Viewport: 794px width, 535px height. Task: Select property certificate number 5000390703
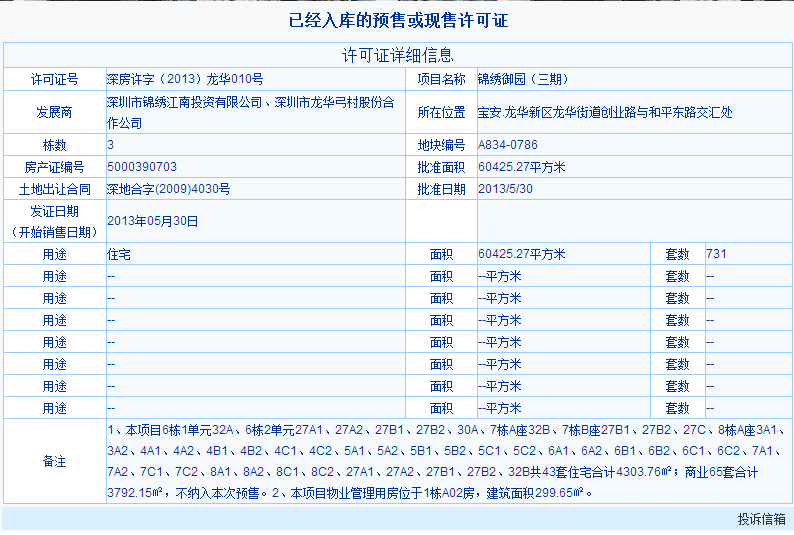[142, 167]
